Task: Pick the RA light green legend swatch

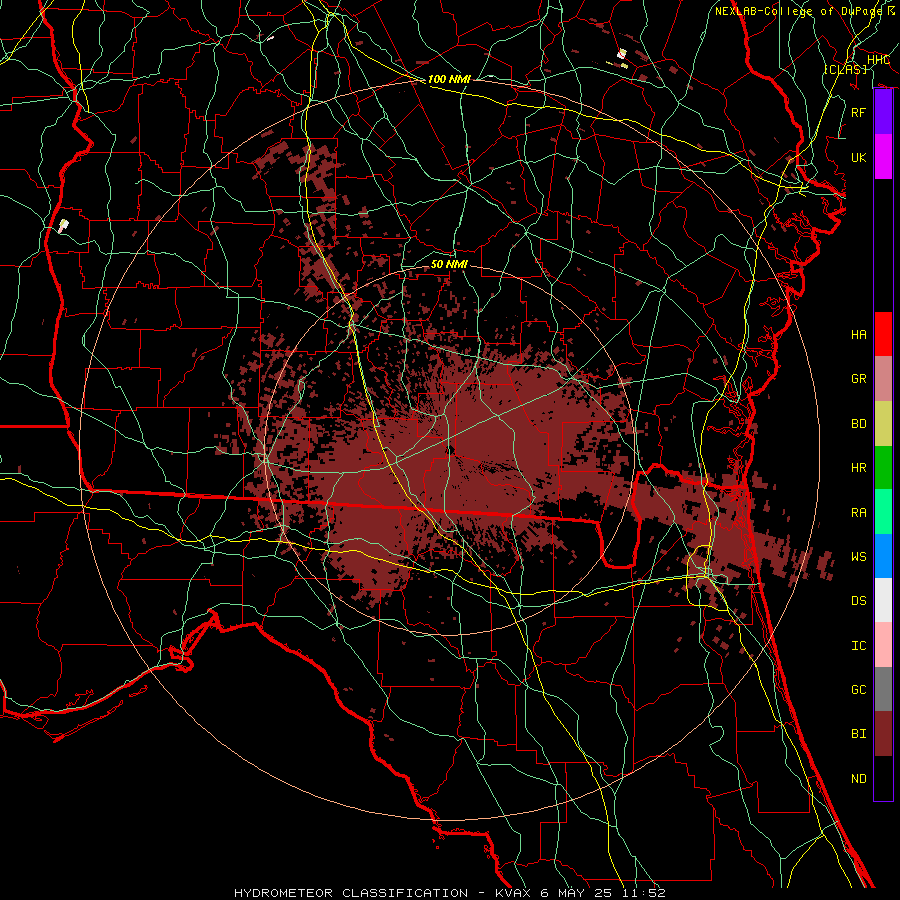Action: (883, 511)
